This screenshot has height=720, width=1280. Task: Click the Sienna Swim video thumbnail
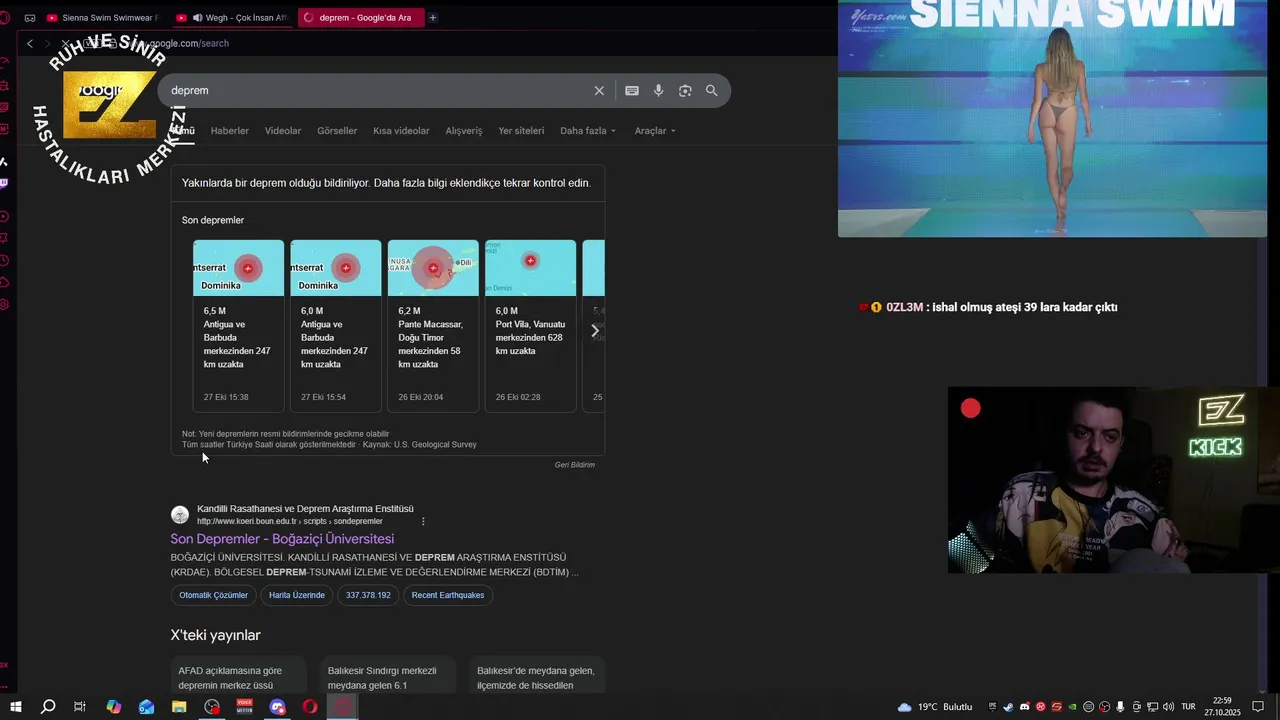coord(1052,118)
